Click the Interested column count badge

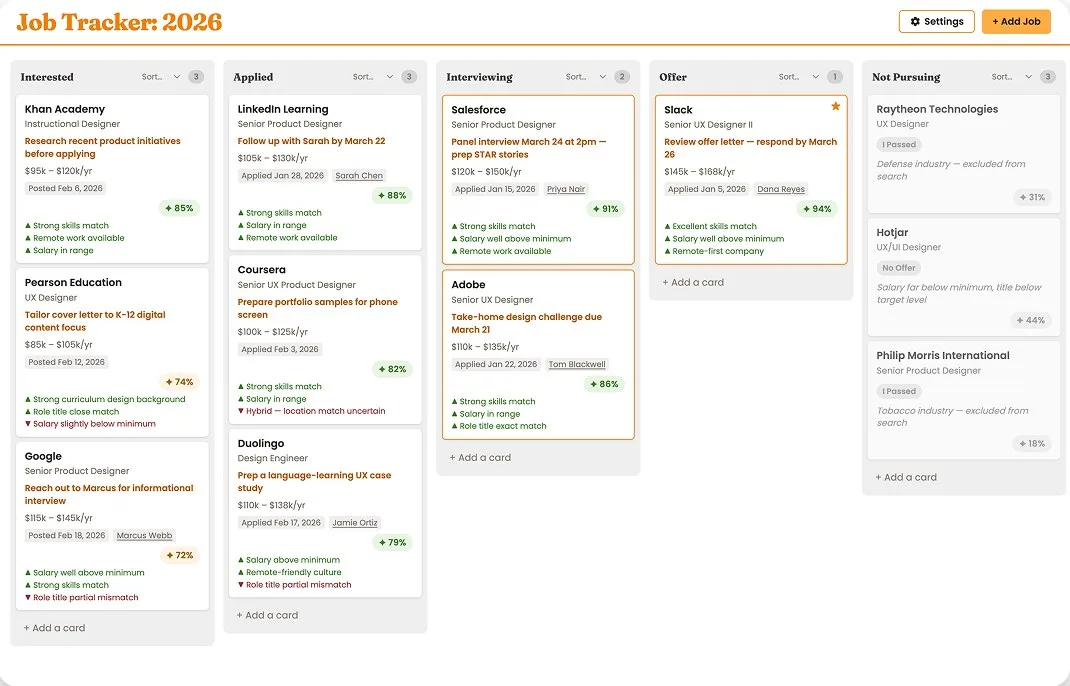[196, 77]
